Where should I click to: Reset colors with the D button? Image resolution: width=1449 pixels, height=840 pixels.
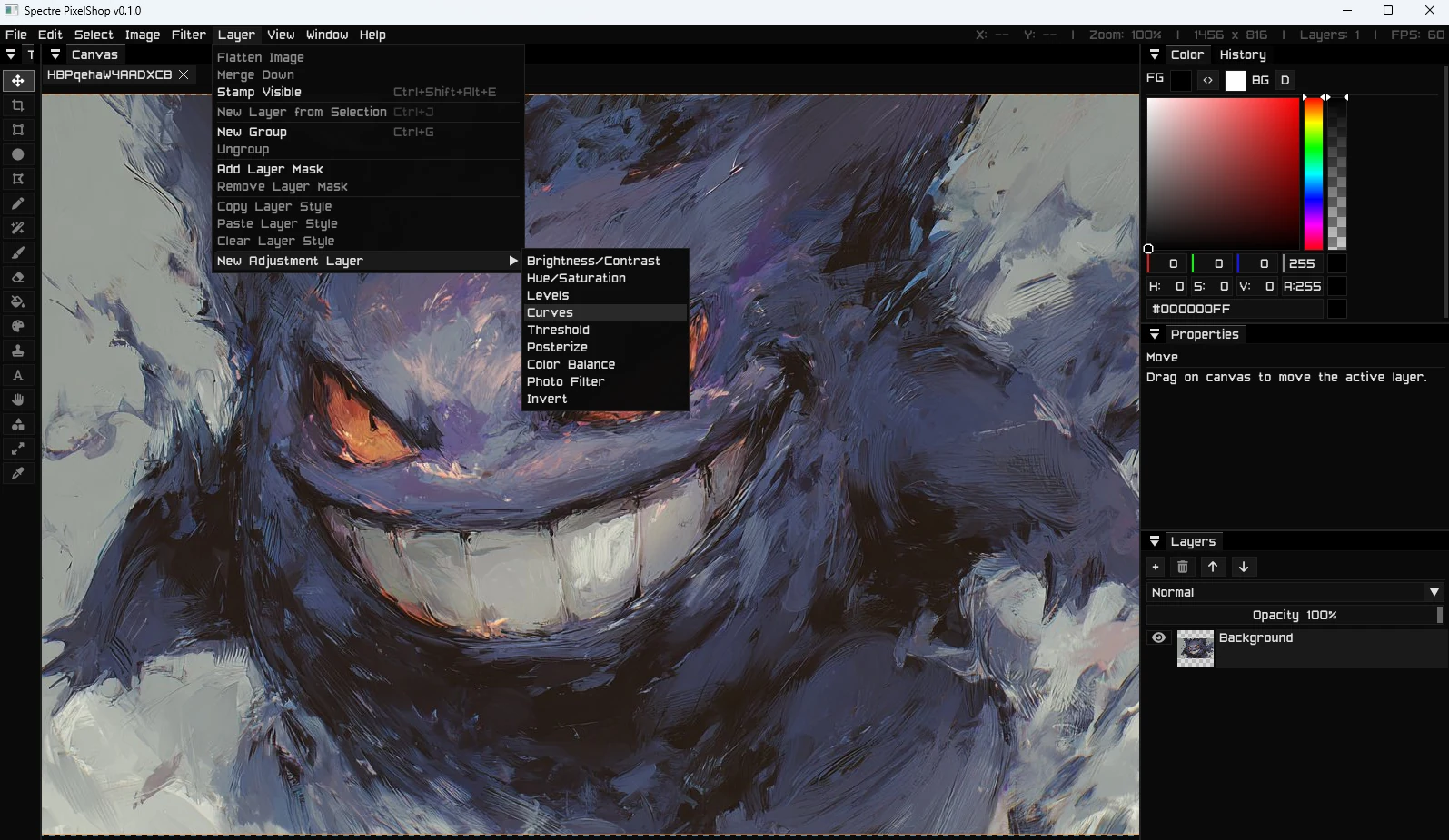(x=1285, y=80)
